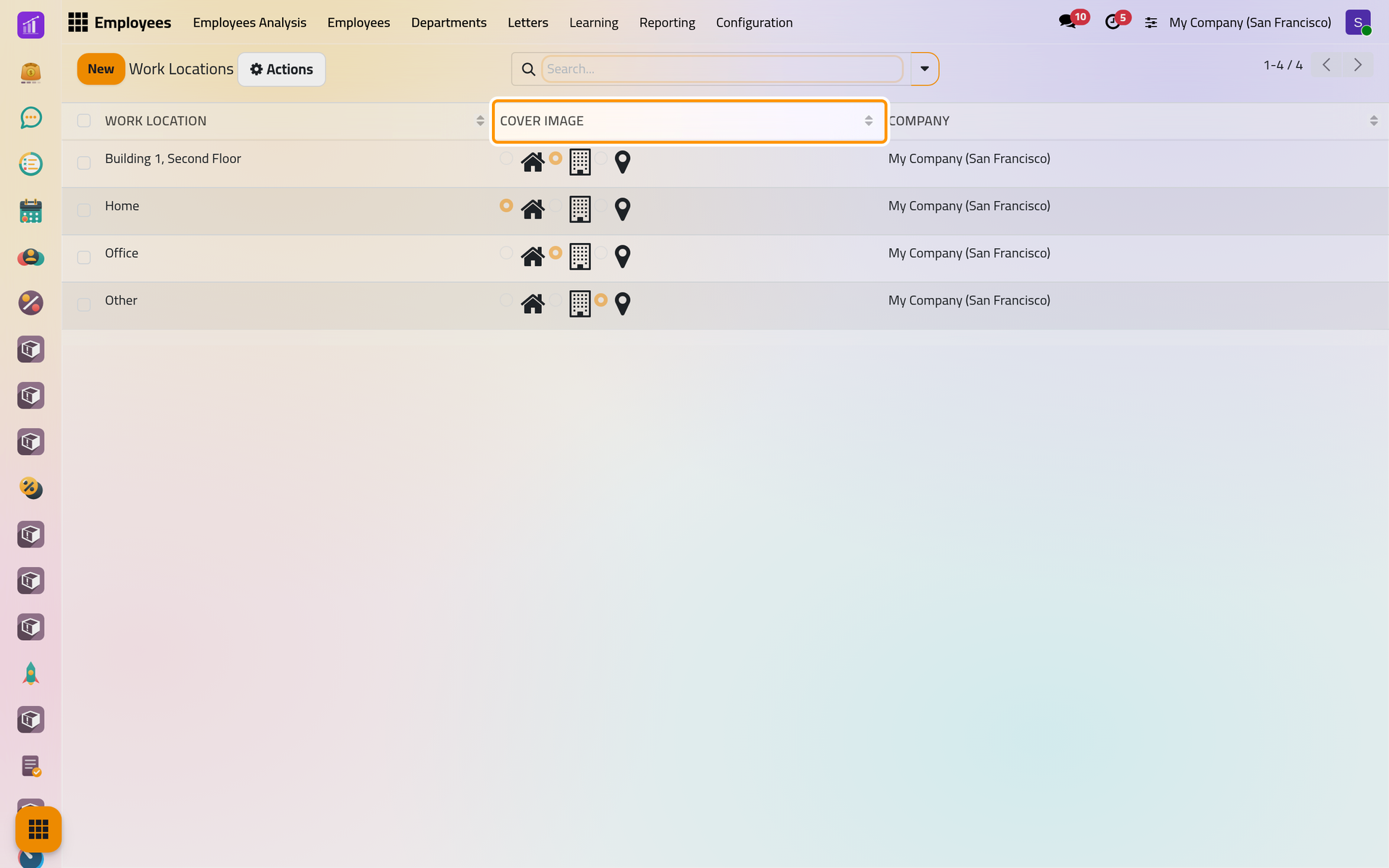This screenshot has width=1389, height=868.
Task: Click the sliders settings icon next to company name
Action: [x=1151, y=22]
